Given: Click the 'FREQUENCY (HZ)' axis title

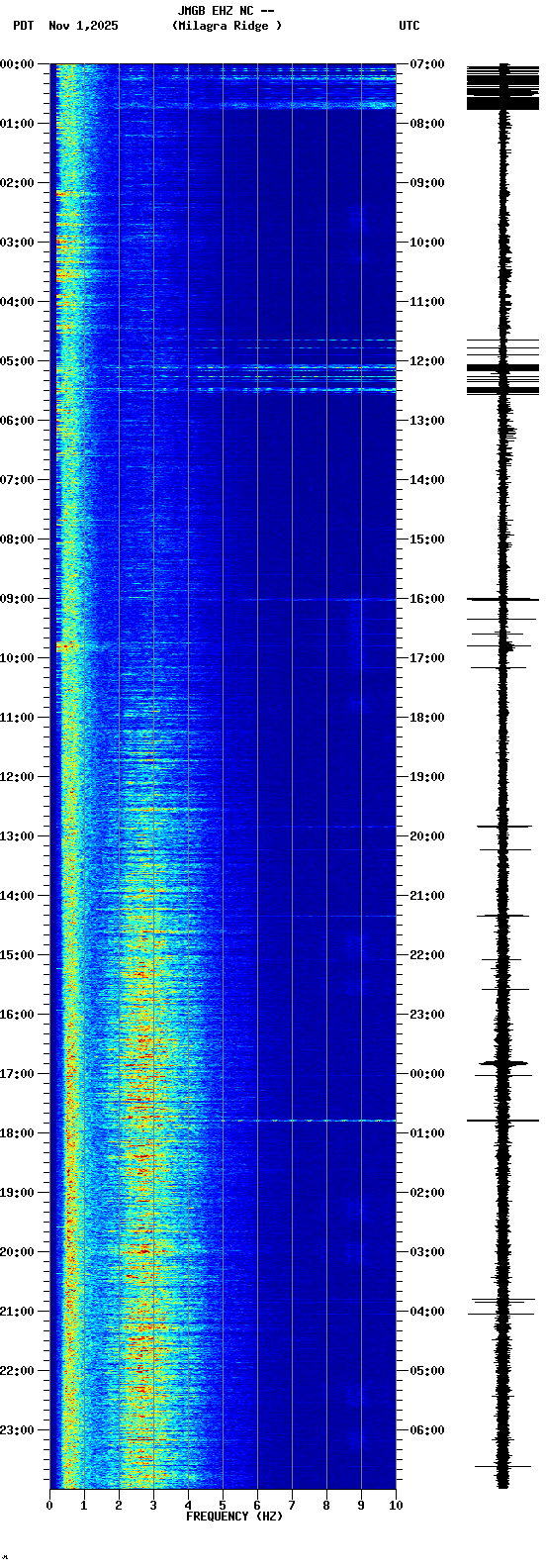Looking at the screenshot, I should (x=234, y=1517).
